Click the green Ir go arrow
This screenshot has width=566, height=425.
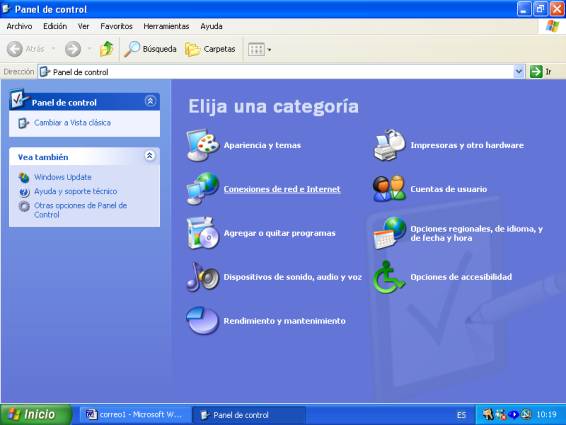point(536,71)
